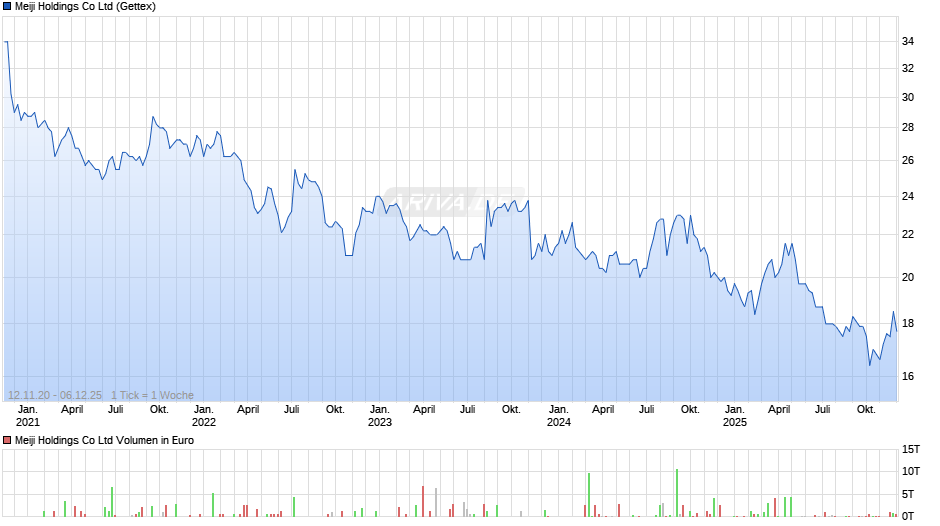
Task: Click the volume axis value 0T
Action: [908, 516]
